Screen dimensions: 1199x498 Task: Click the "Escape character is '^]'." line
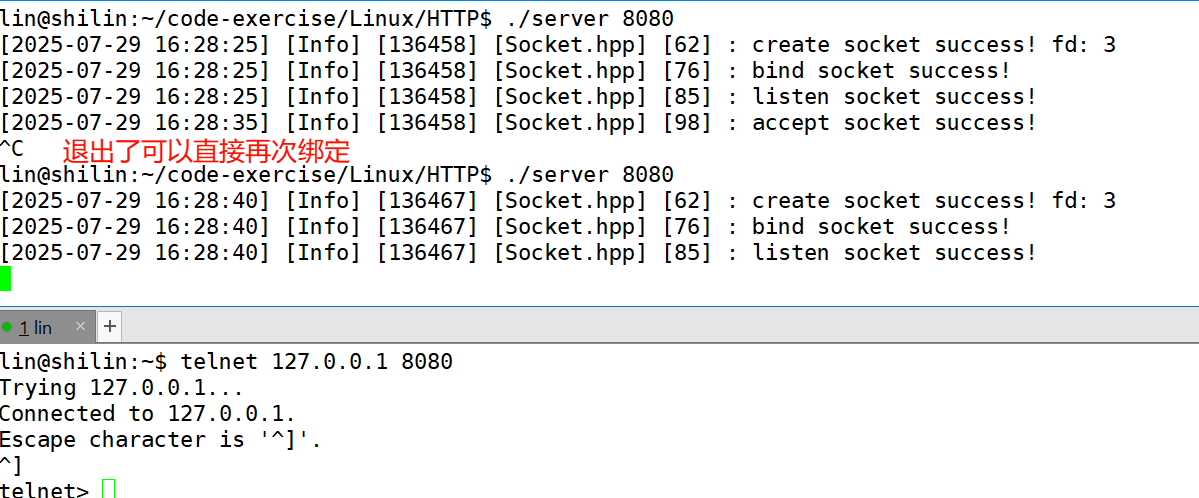point(161,440)
